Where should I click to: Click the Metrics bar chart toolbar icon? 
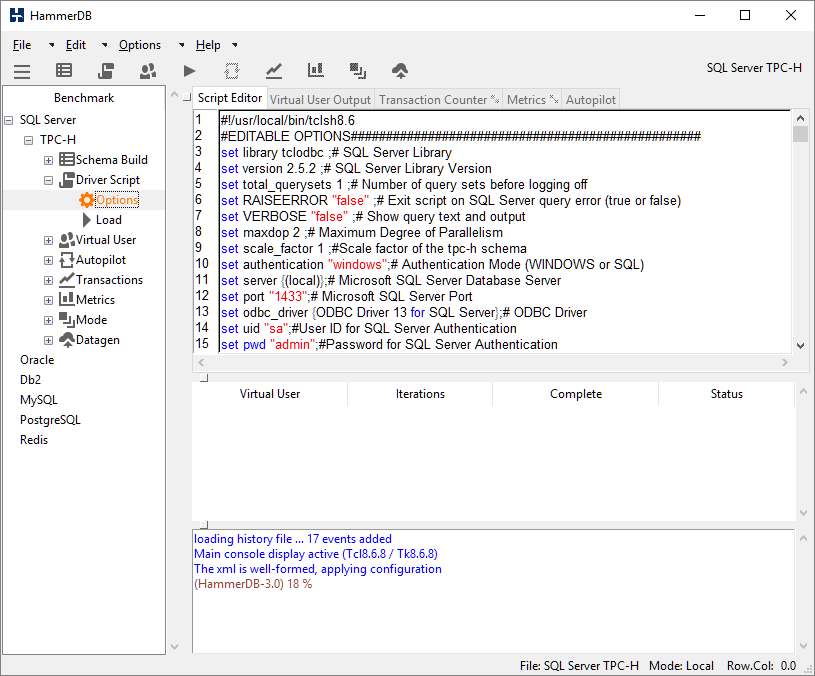coord(316,70)
